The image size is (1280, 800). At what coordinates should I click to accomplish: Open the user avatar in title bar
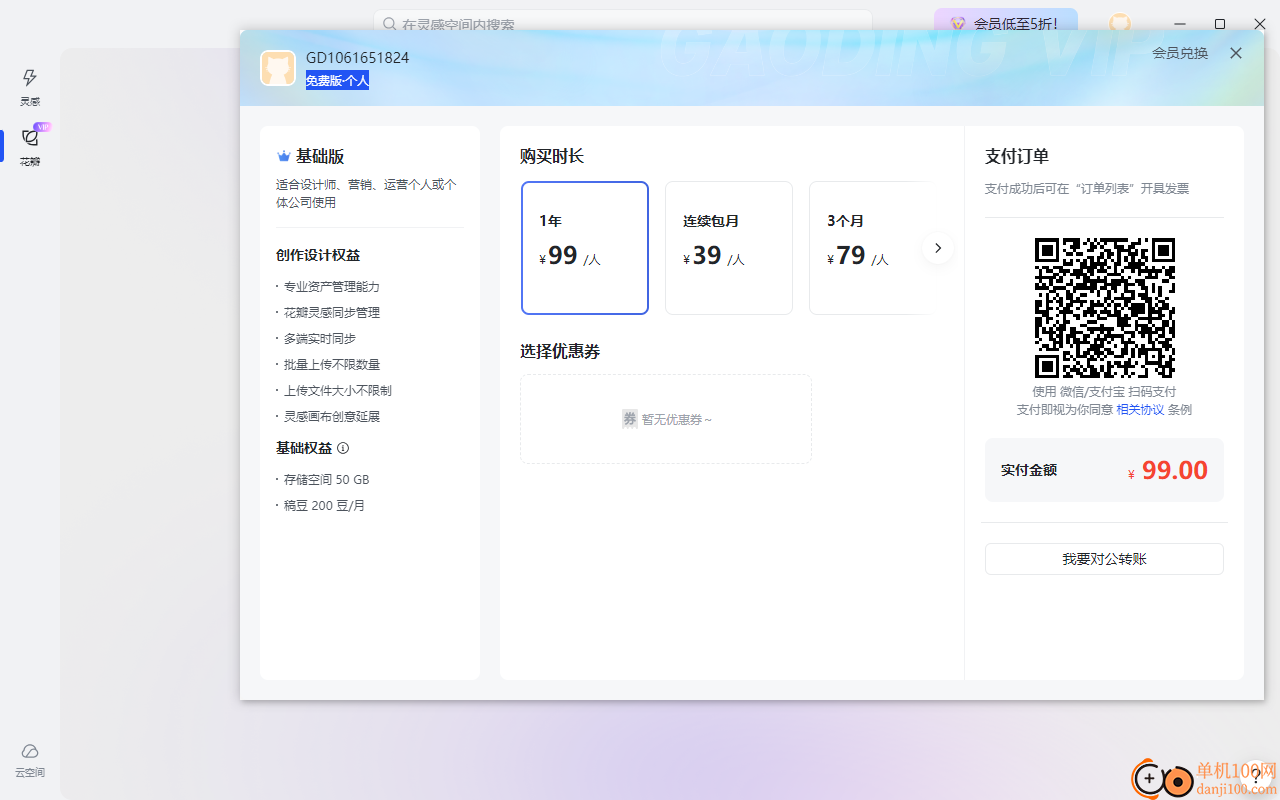point(1120,23)
